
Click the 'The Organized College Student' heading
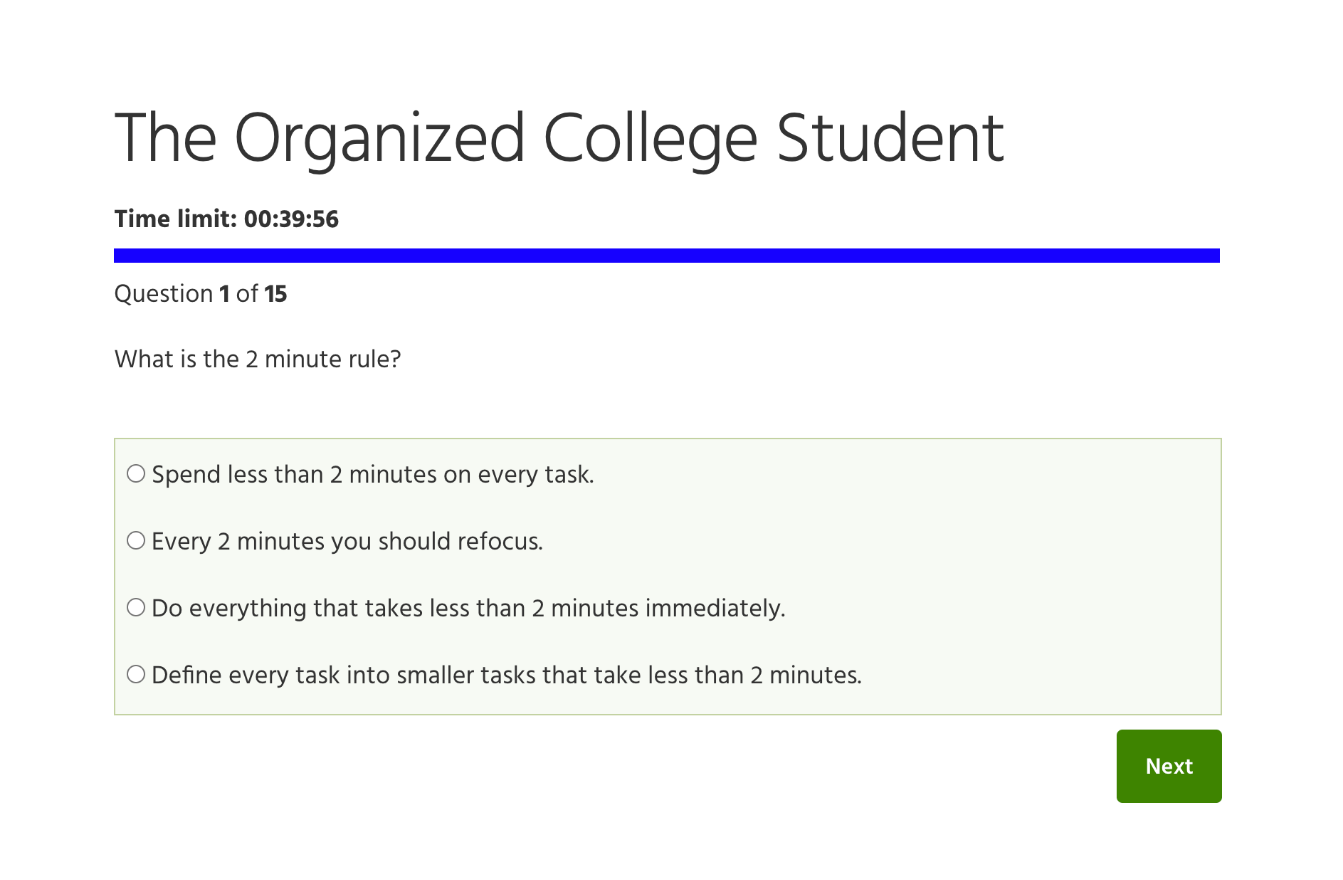pos(559,139)
